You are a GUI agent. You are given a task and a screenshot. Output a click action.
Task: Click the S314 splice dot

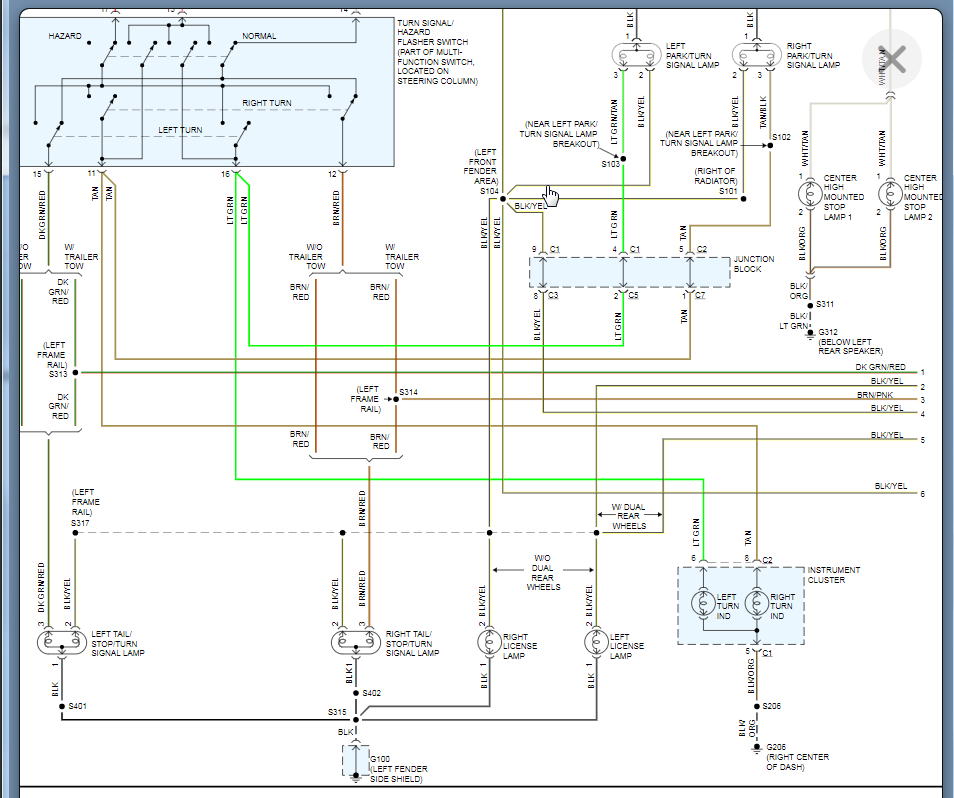(x=396, y=399)
